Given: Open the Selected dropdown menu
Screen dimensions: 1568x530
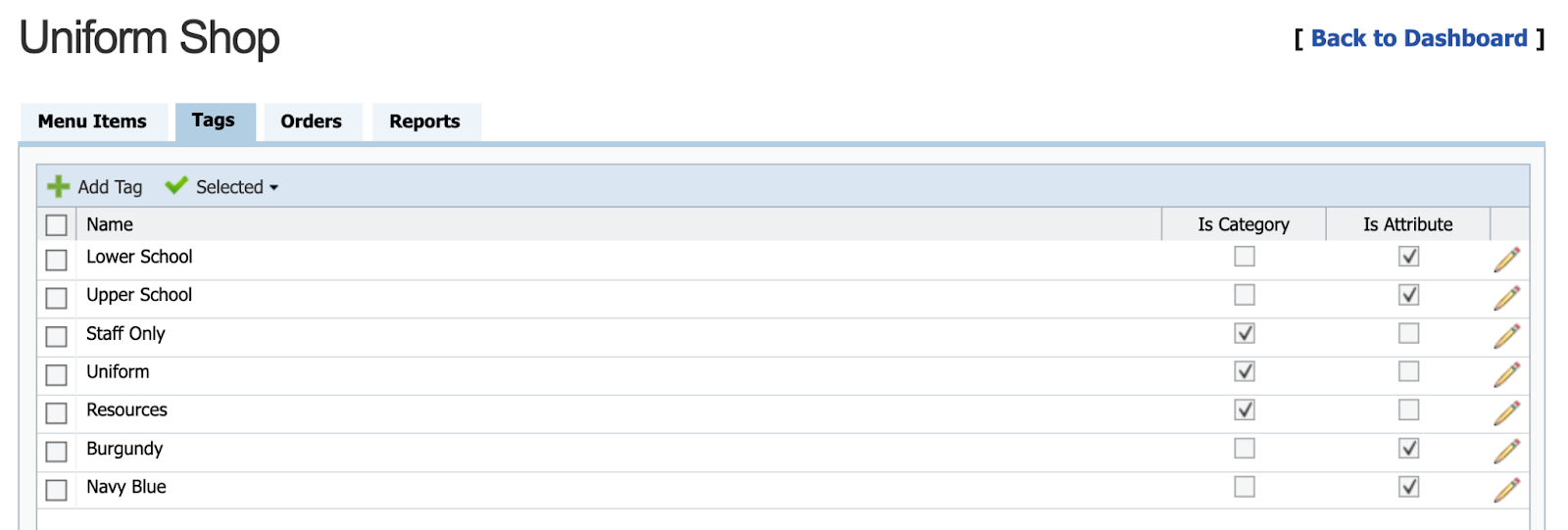Looking at the screenshot, I should [235, 186].
